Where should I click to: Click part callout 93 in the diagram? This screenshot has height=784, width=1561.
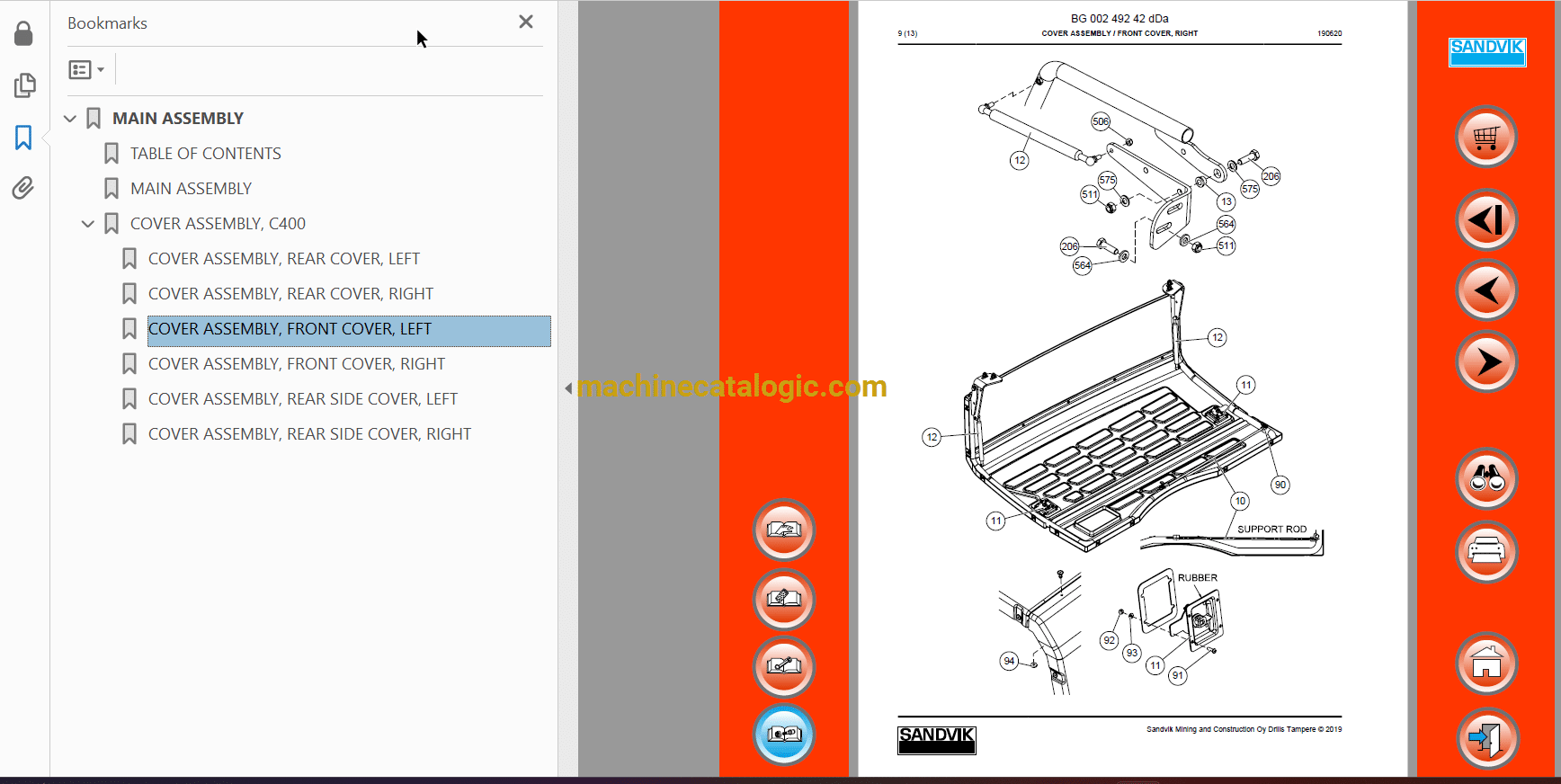(x=1132, y=653)
